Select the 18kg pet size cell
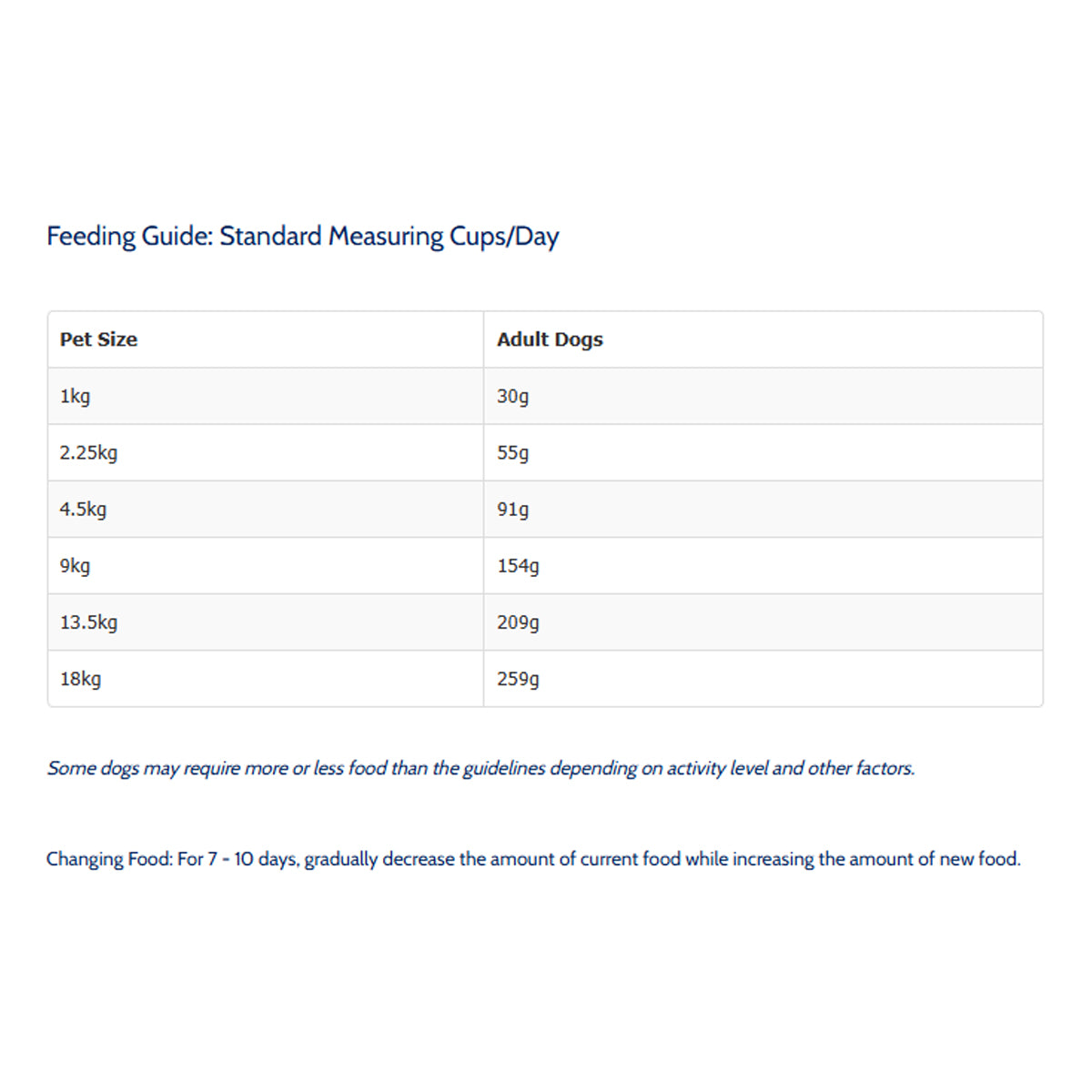 pyautogui.click(x=80, y=679)
